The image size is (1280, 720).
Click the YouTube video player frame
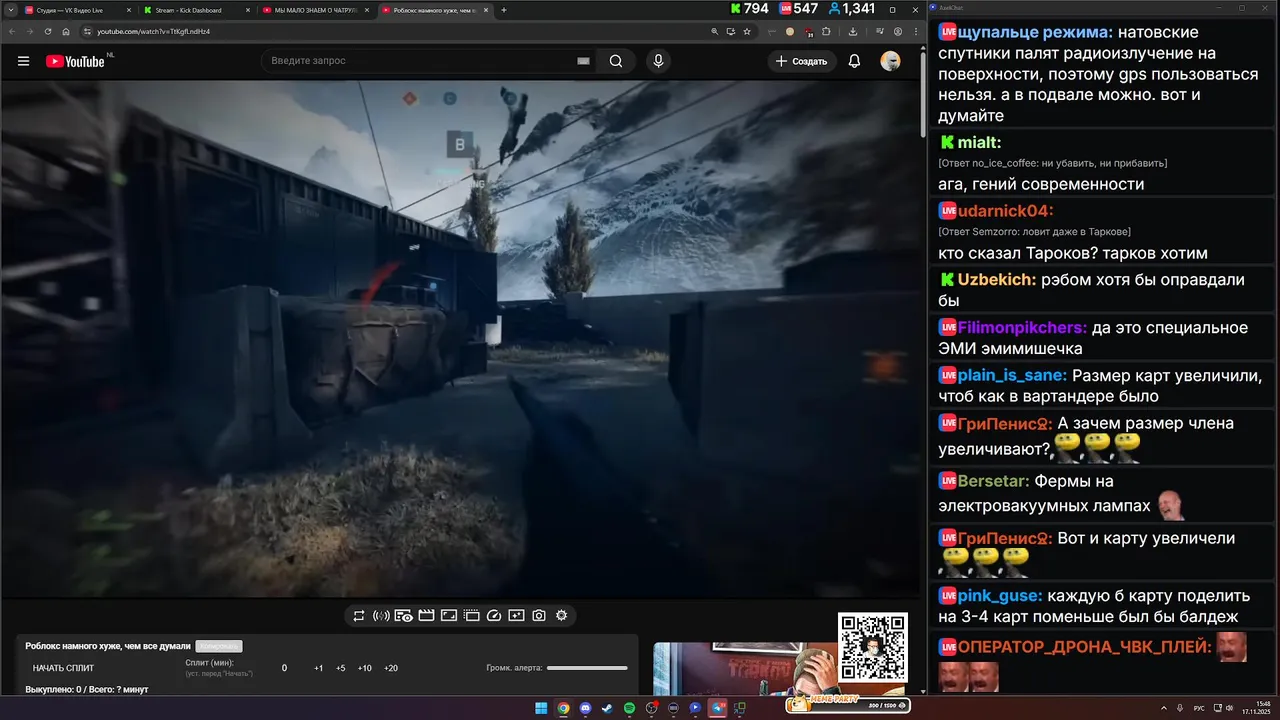click(461, 339)
